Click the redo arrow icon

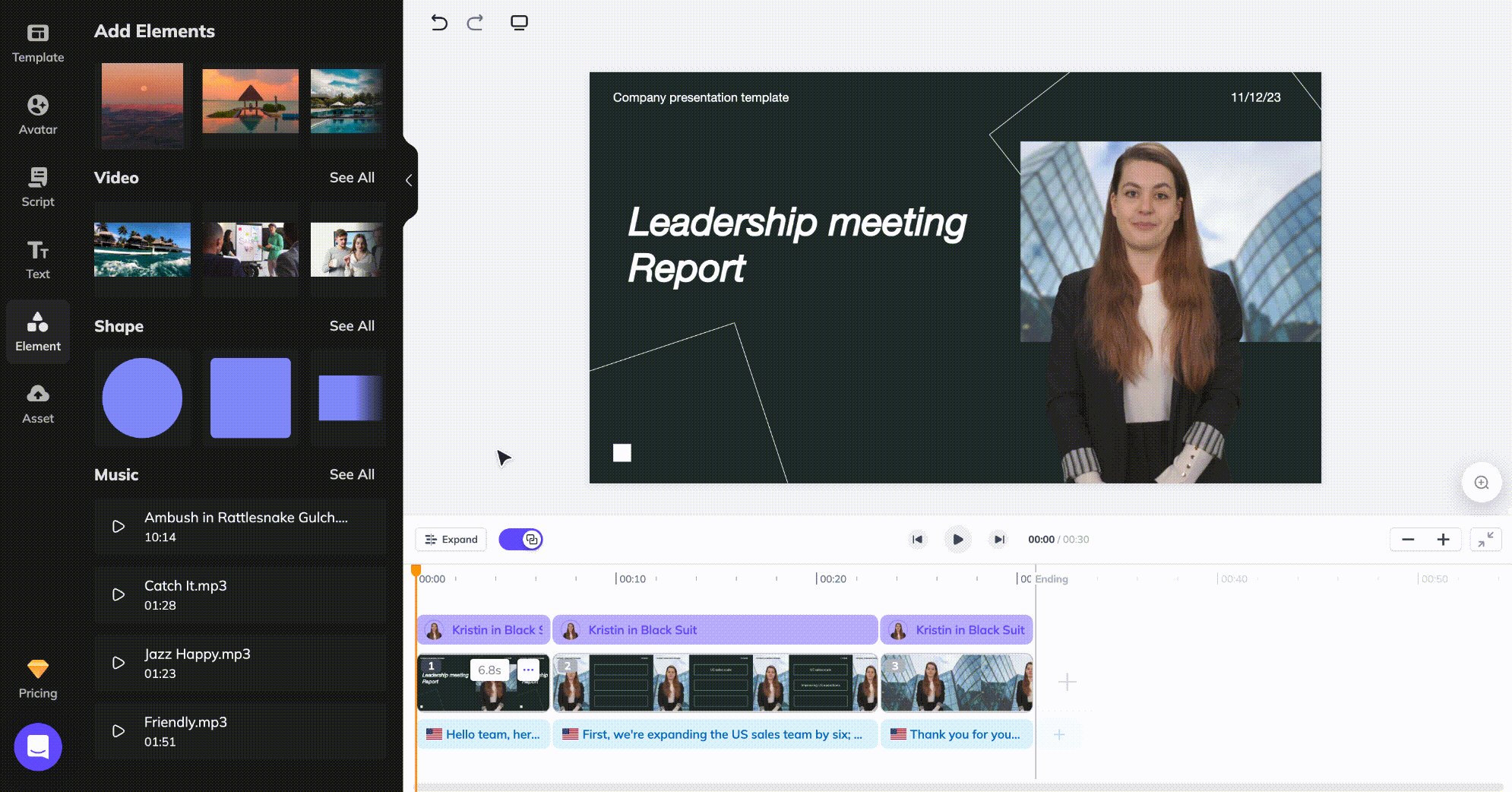coord(475,23)
